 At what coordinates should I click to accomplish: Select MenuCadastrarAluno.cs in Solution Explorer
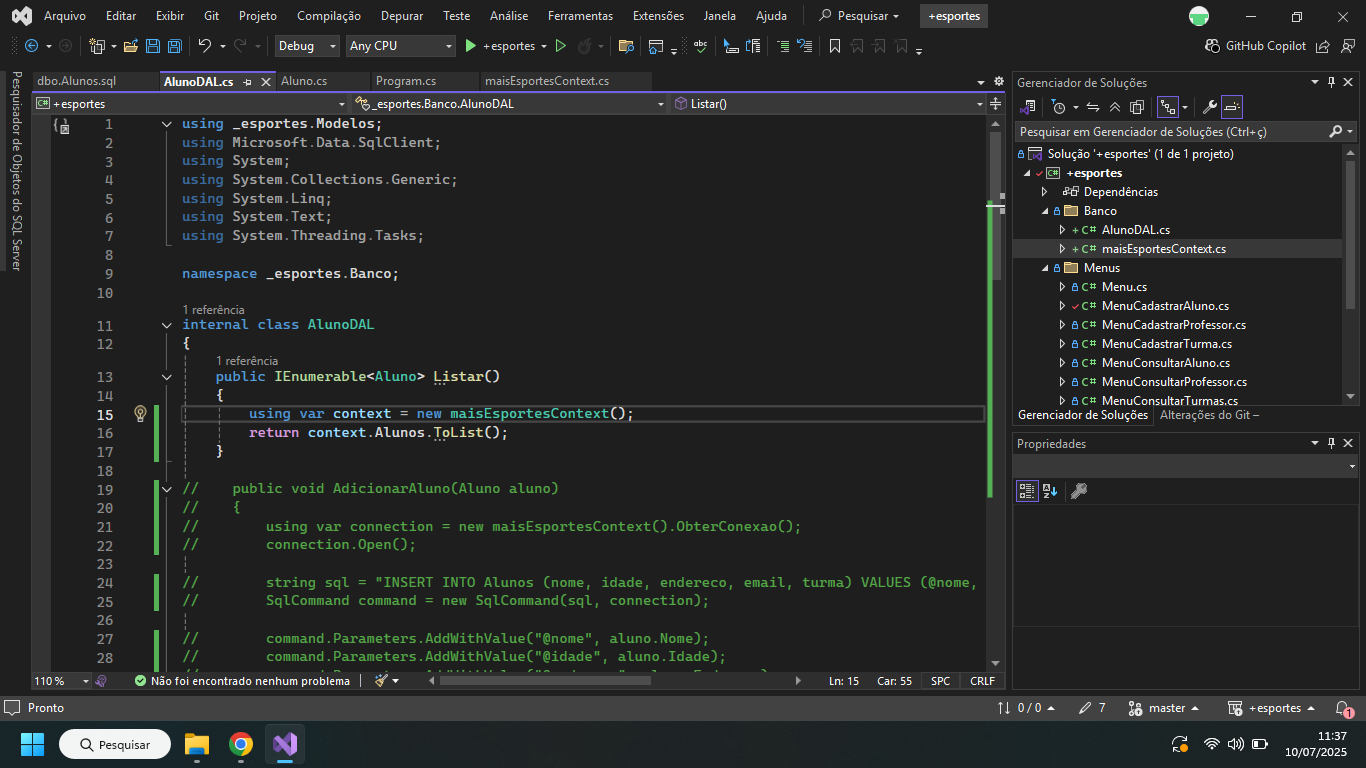[x=1165, y=306]
